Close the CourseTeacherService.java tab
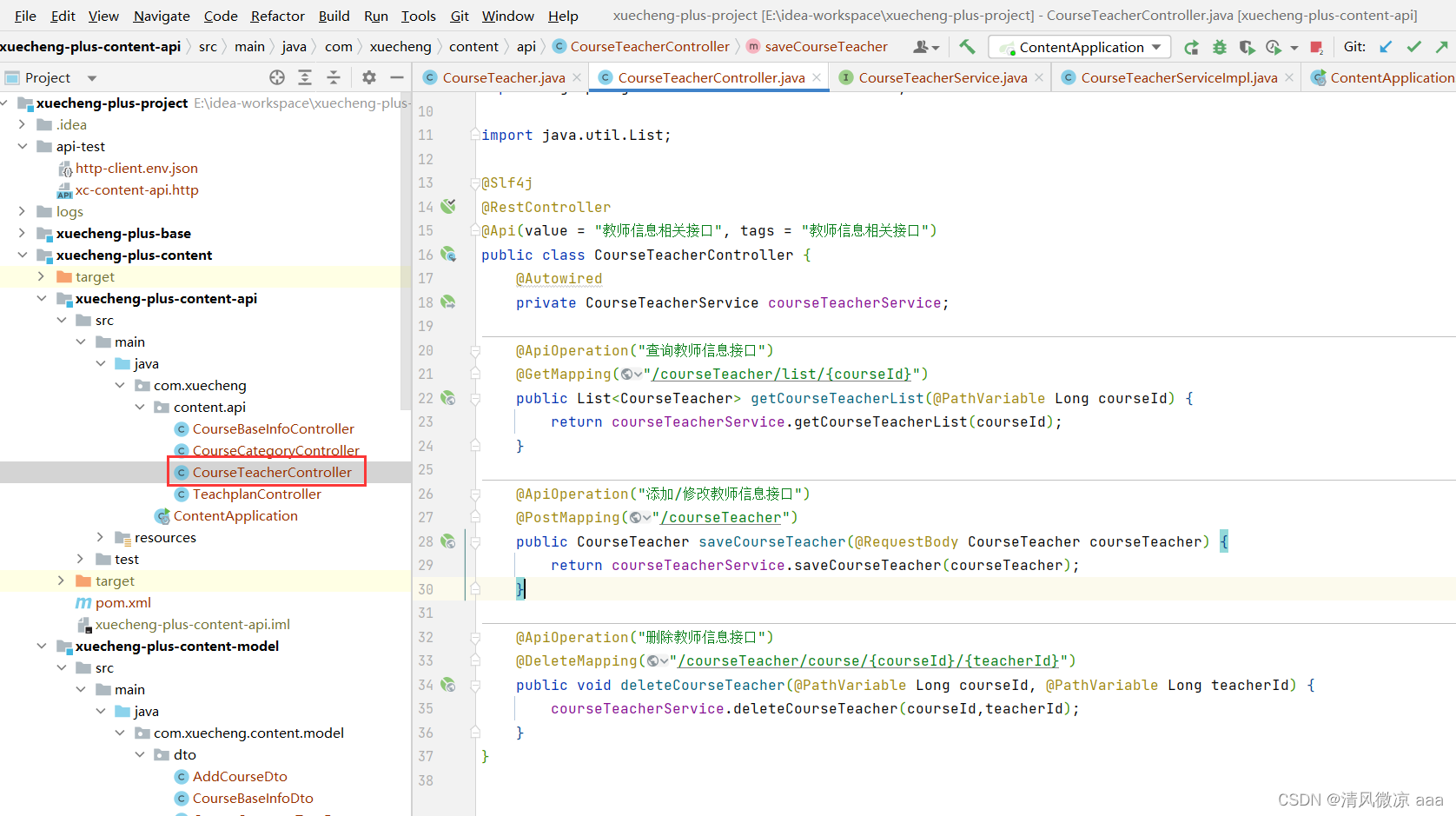 pos(1039,77)
